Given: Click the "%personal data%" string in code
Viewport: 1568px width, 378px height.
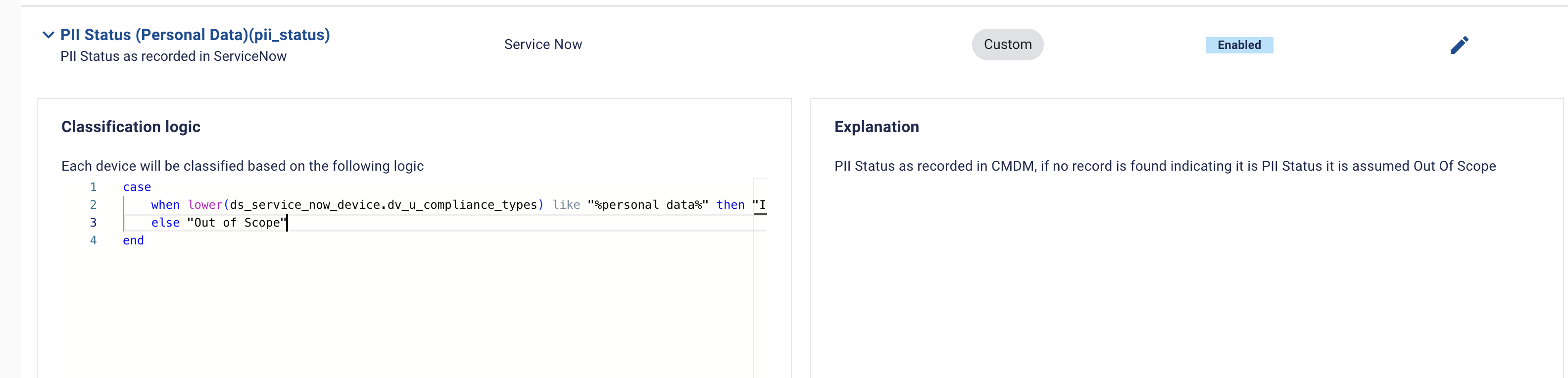Looking at the screenshot, I should 647,204.
